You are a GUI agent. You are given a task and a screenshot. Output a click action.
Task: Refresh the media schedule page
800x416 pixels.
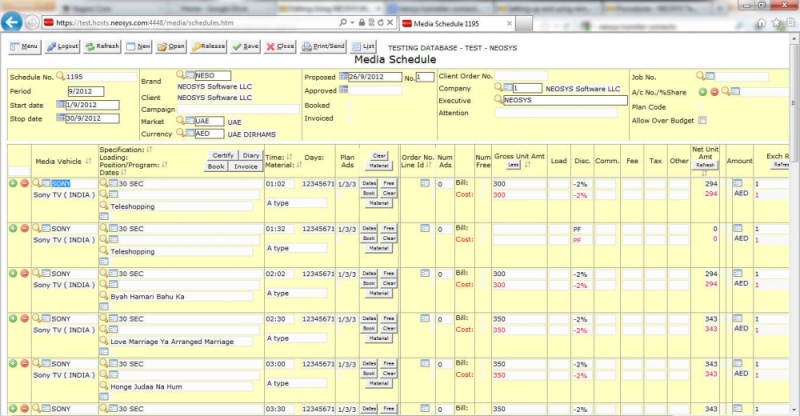103,46
